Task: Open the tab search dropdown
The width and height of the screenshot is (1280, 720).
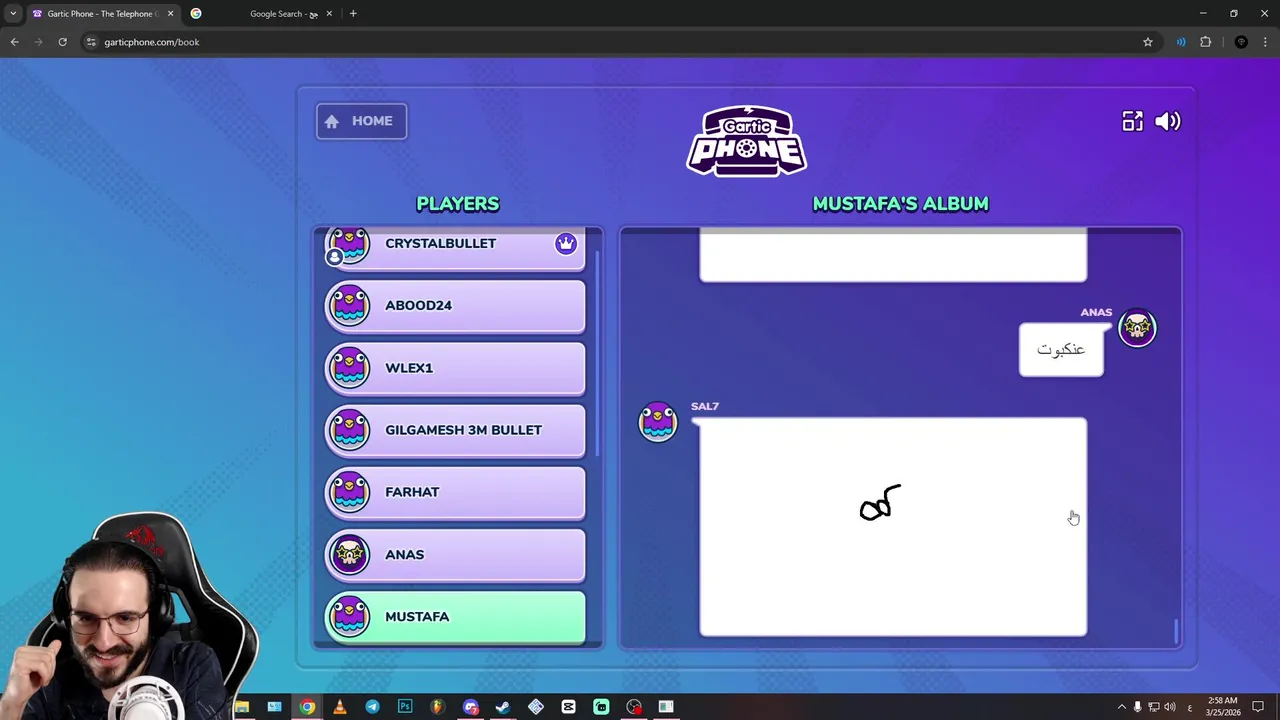Action: click(x=12, y=14)
